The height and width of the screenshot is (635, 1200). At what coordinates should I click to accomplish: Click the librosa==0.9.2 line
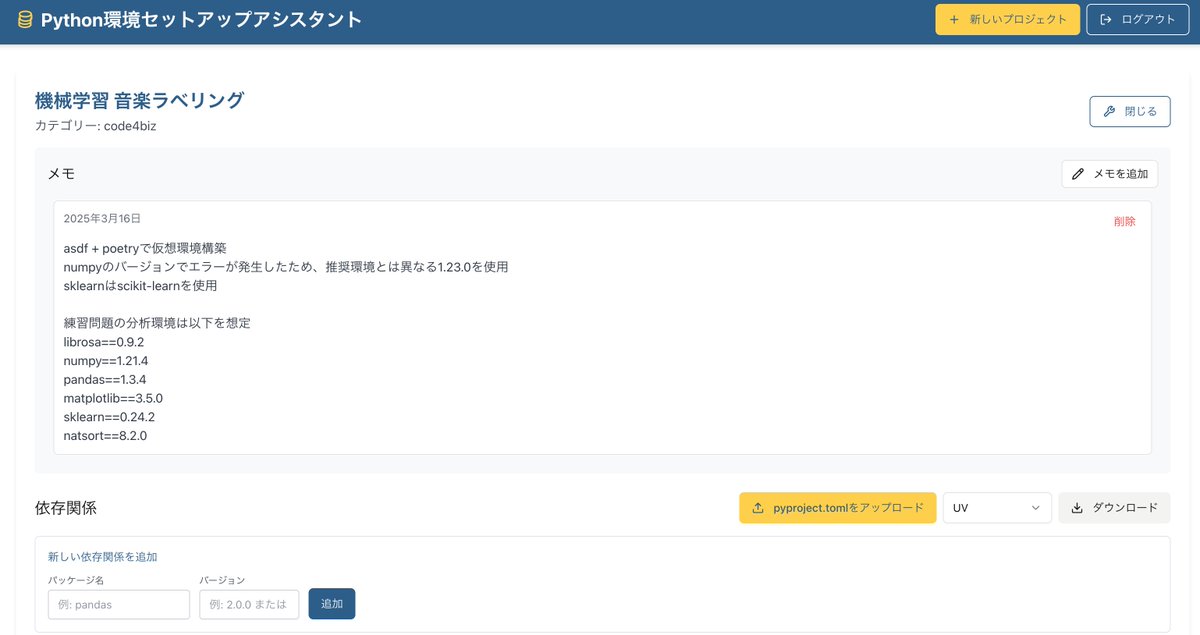[x=104, y=342]
